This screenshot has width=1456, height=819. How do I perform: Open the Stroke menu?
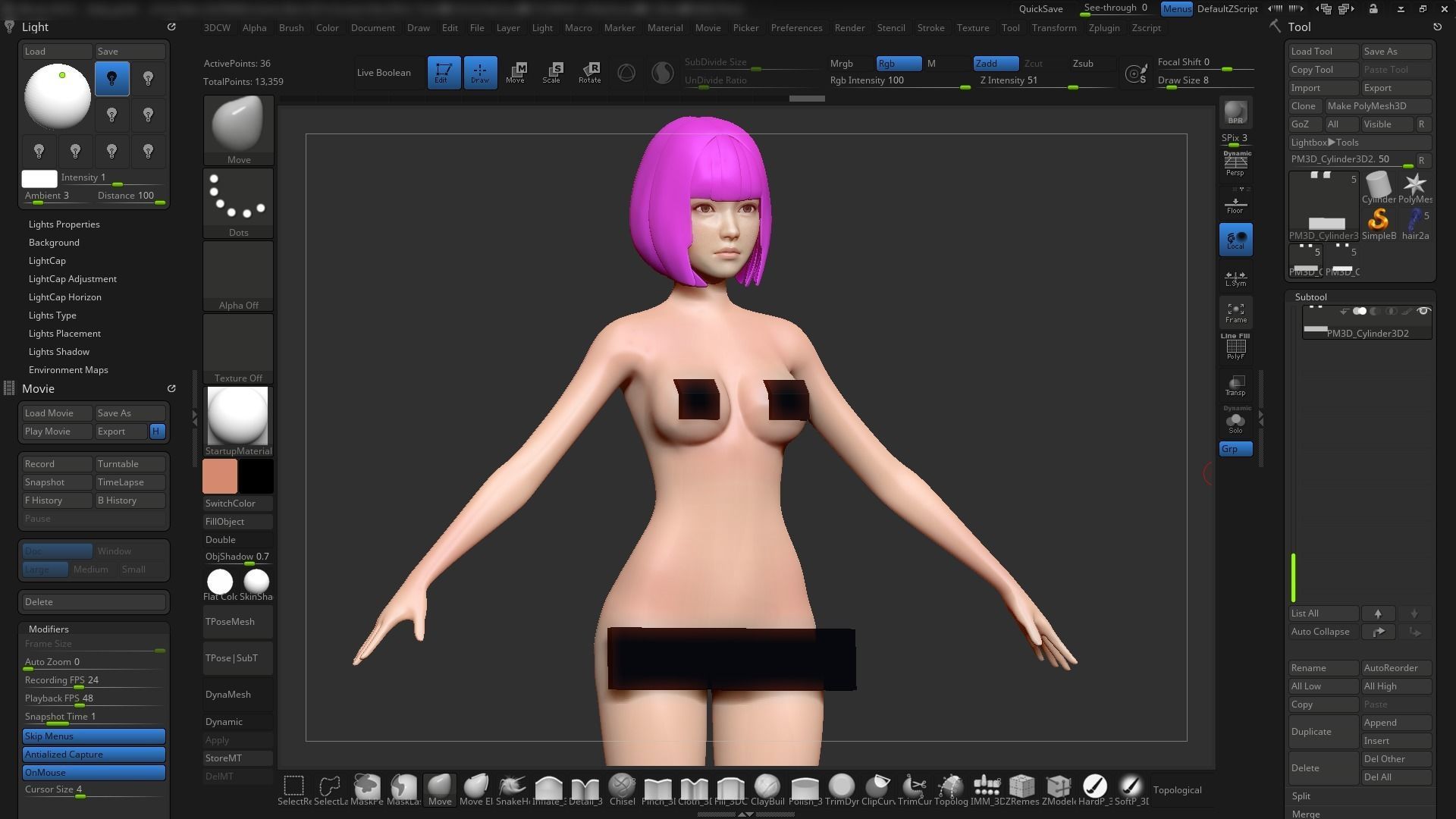pyautogui.click(x=930, y=28)
